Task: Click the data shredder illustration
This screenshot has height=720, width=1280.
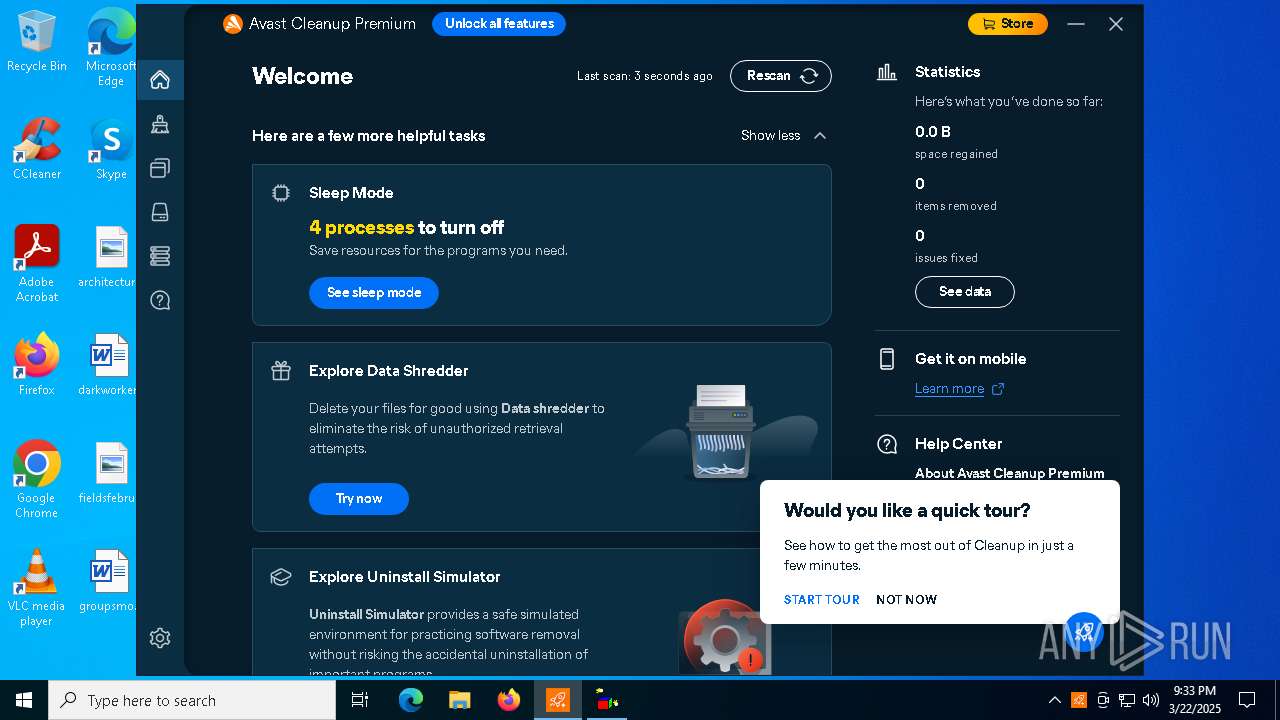Action: tap(722, 430)
